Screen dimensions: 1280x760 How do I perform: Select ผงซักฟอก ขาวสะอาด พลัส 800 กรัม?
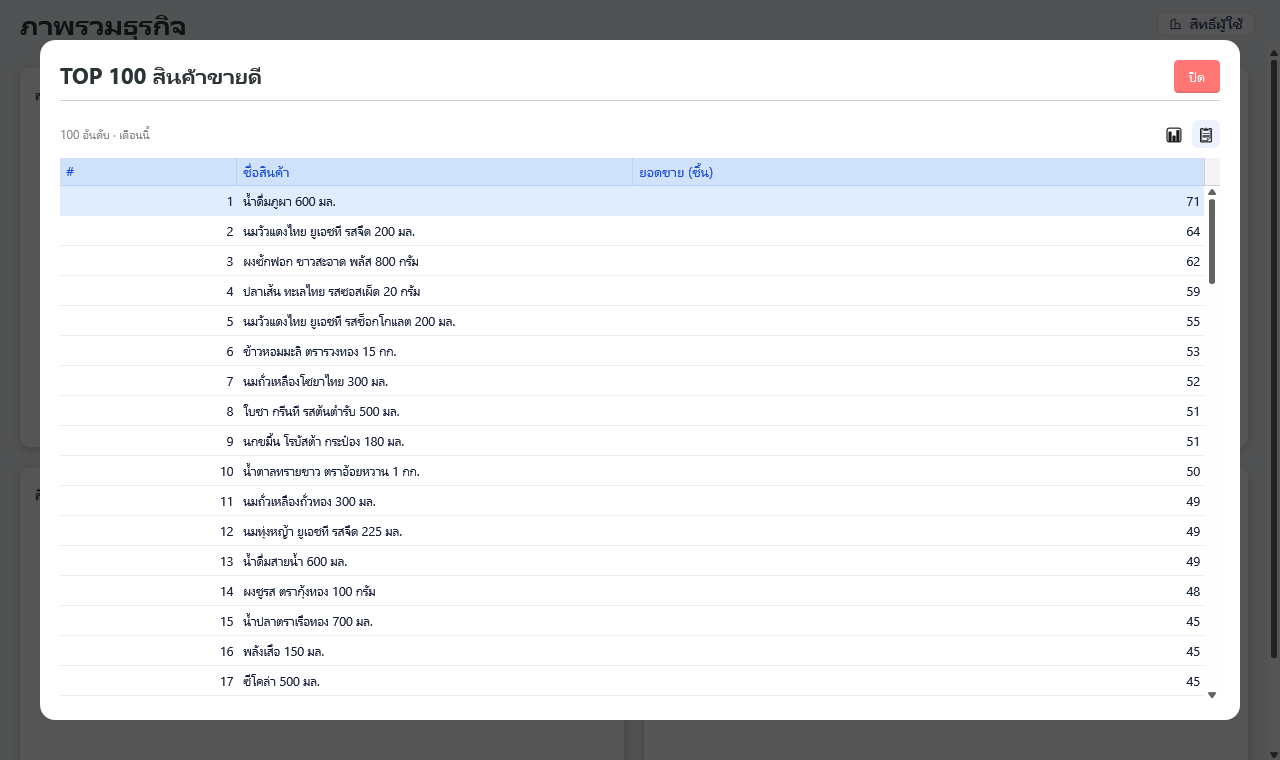(x=331, y=262)
